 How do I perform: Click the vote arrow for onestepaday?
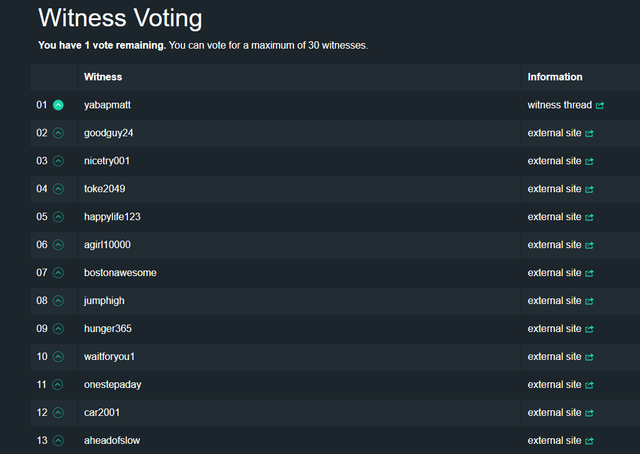pos(58,385)
